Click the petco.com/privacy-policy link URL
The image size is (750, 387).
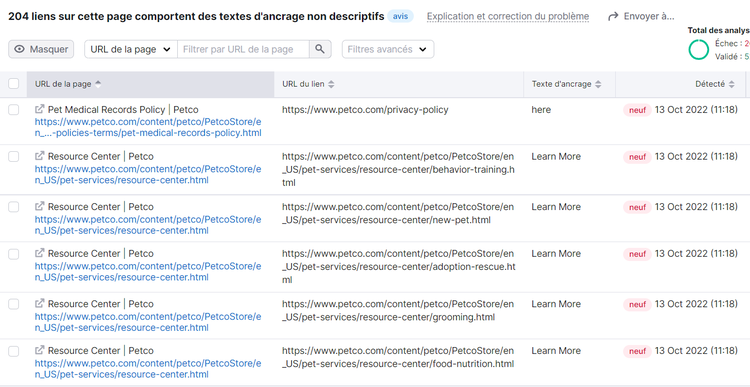pos(365,110)
